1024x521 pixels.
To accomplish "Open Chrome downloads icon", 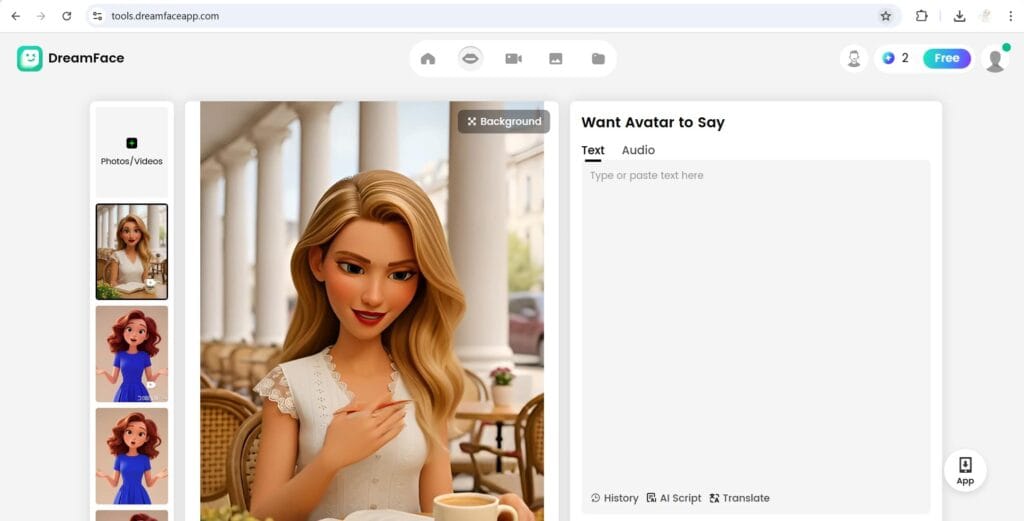I will (x=959, y=16).
